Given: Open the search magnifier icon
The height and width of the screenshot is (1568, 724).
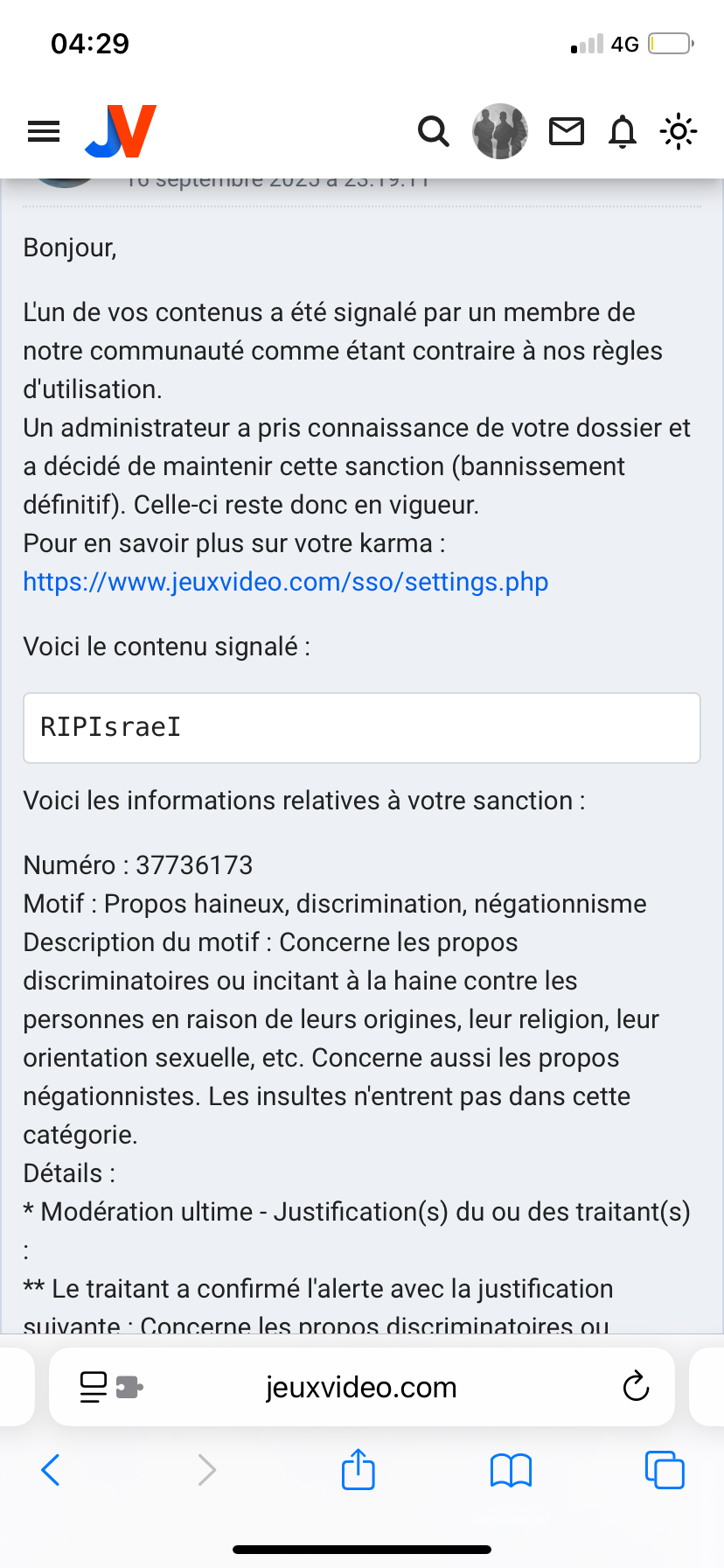Looking at the screenshot, I should [x=433, y=131].
